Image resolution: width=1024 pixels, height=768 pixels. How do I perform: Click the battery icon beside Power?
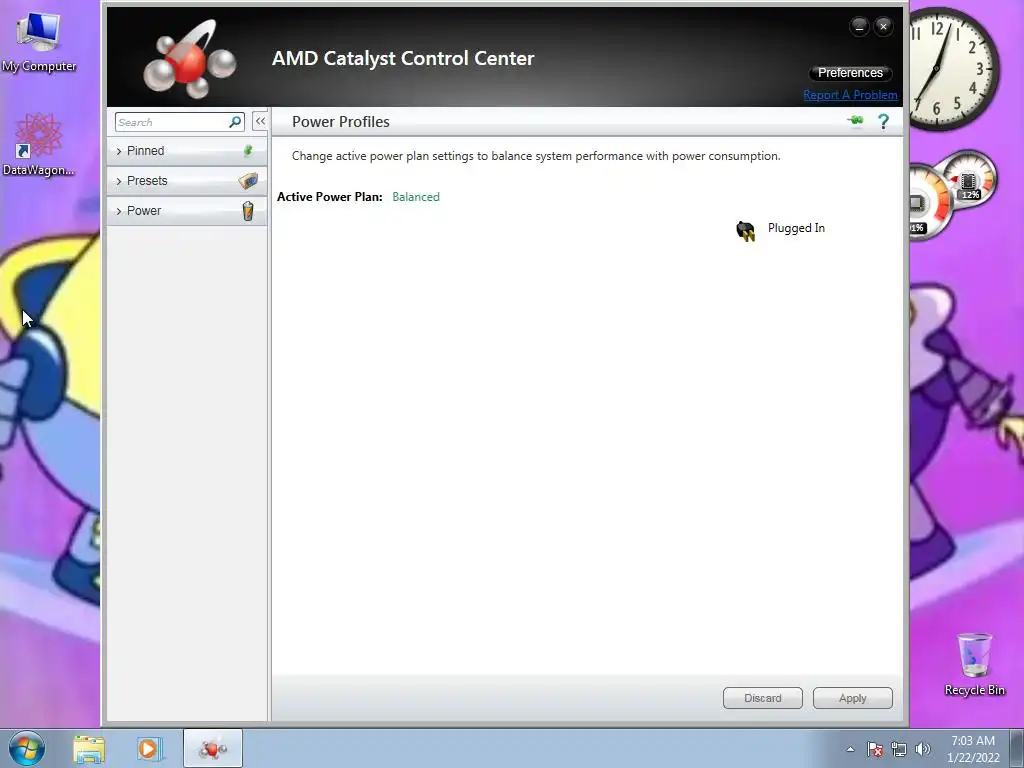[x=248, y=211]
